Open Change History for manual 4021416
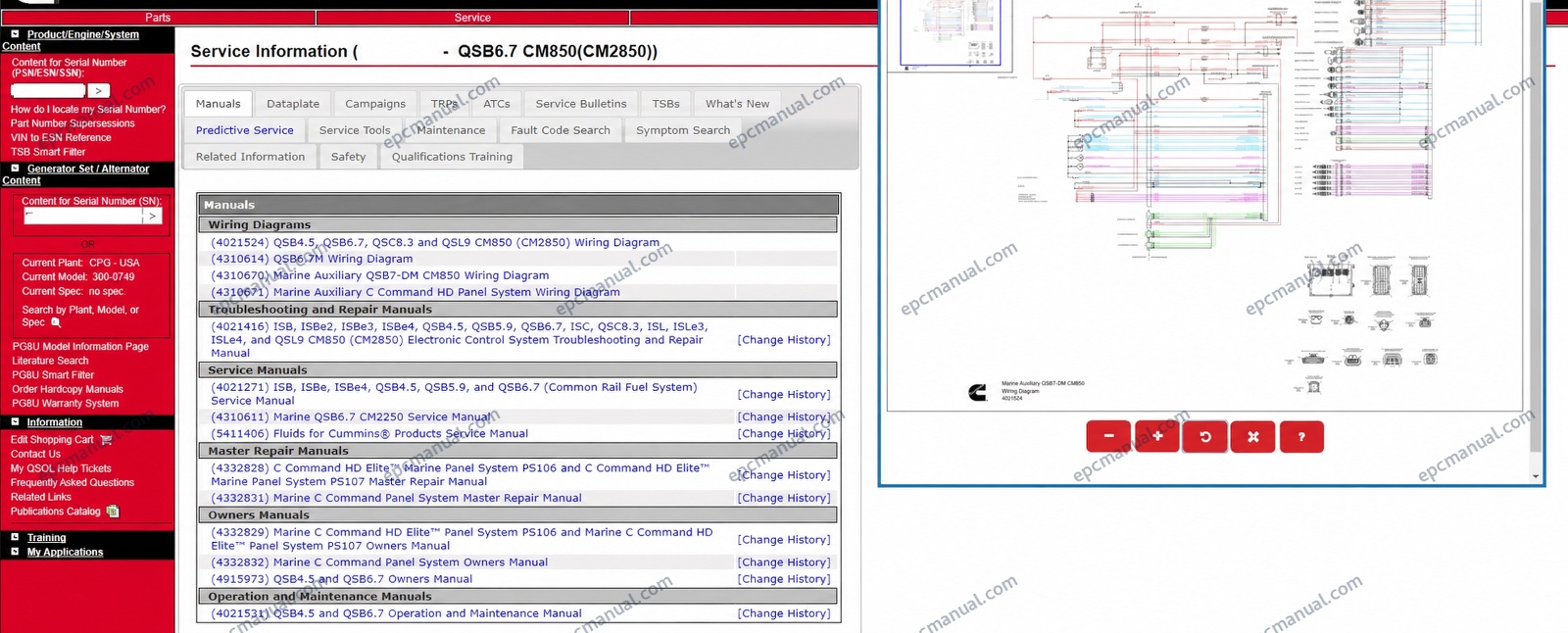 point(784,340)
